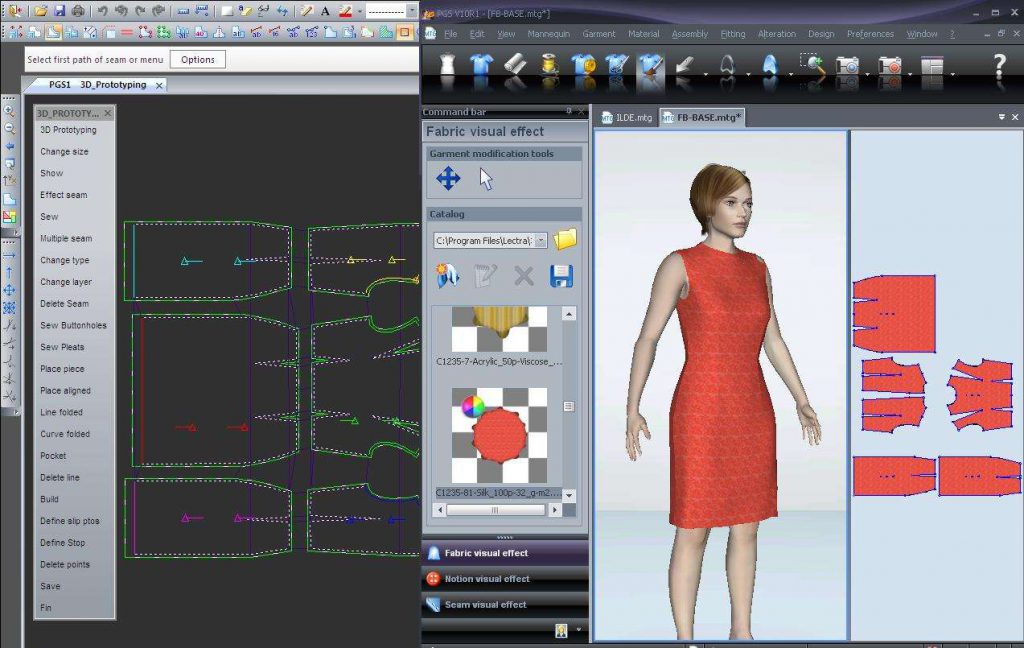The image size is (1024, 648).
Task: Open the line style dropdown
Action: [412, 11]
